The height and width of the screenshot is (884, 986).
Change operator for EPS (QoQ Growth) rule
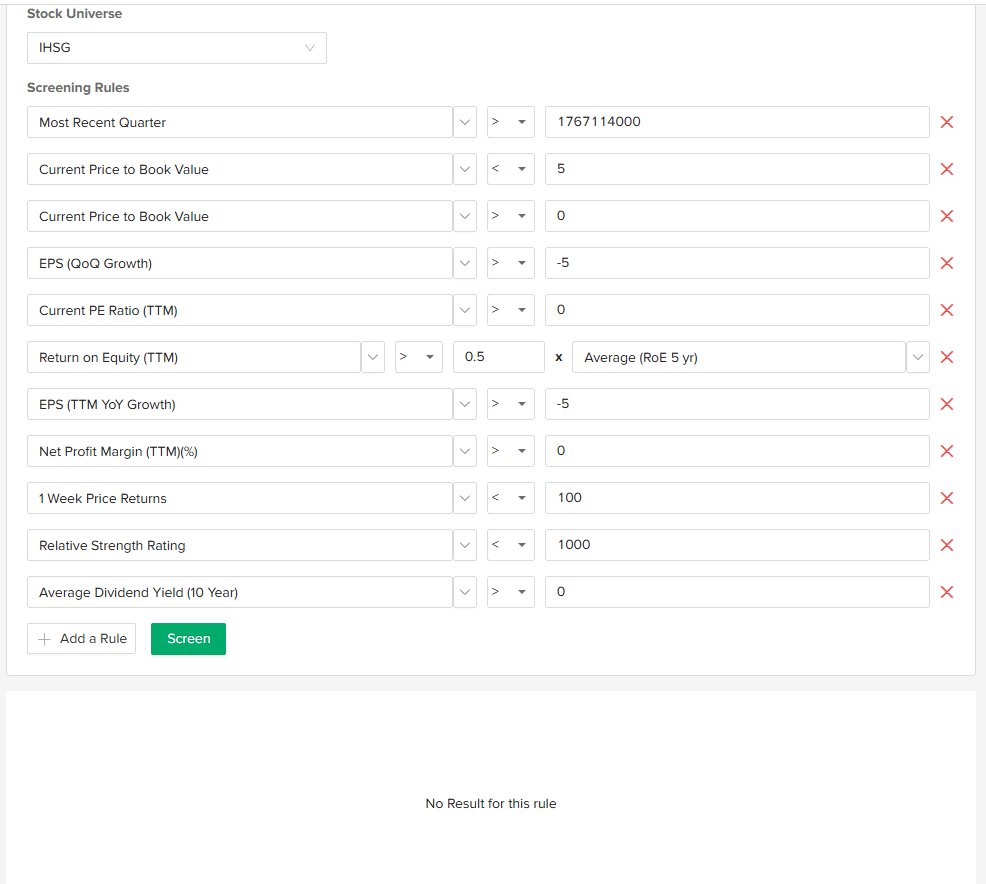[x=511, y=263]
